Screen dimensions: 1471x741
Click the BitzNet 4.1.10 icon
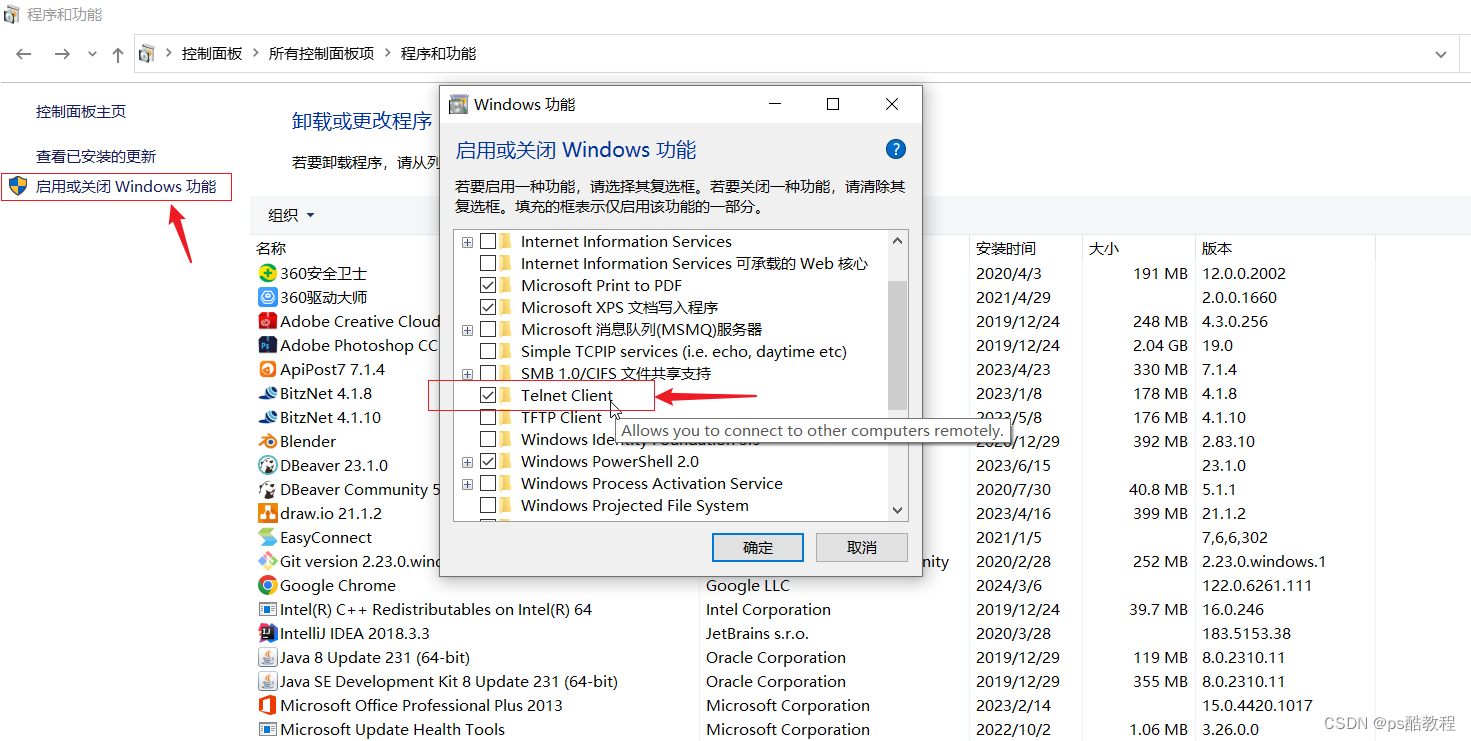267,417
